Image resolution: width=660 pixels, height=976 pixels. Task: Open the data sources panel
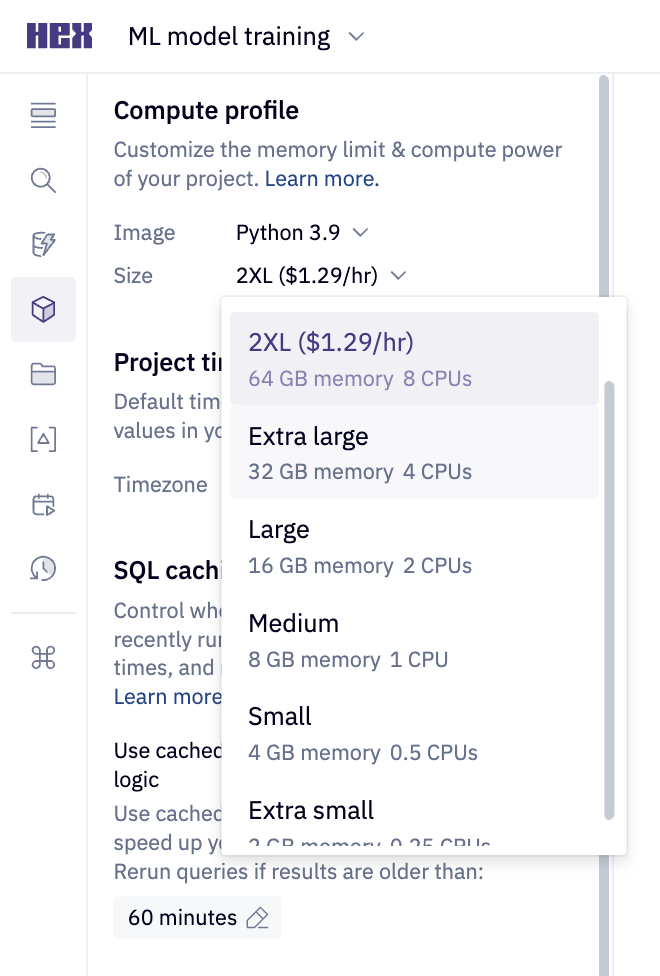point(43,243)
